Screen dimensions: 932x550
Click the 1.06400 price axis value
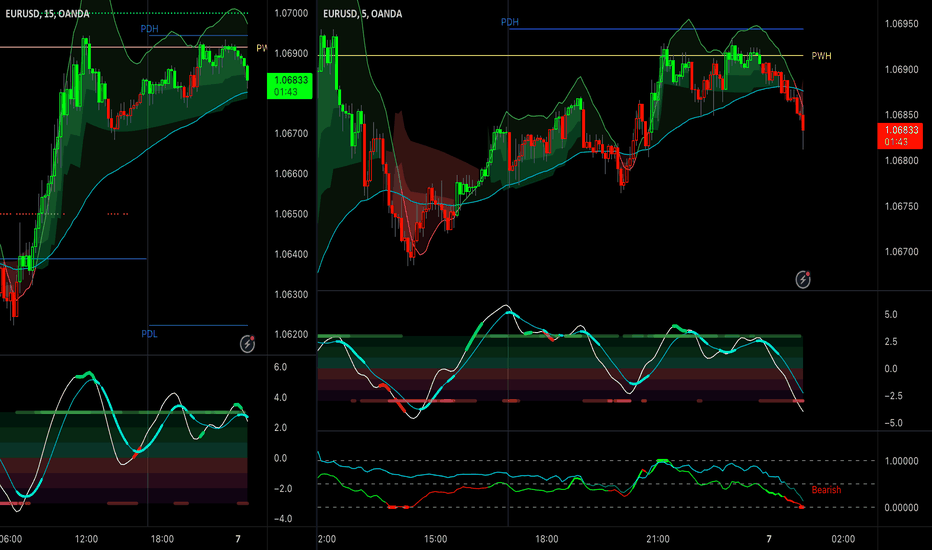[x=291, y=254]
